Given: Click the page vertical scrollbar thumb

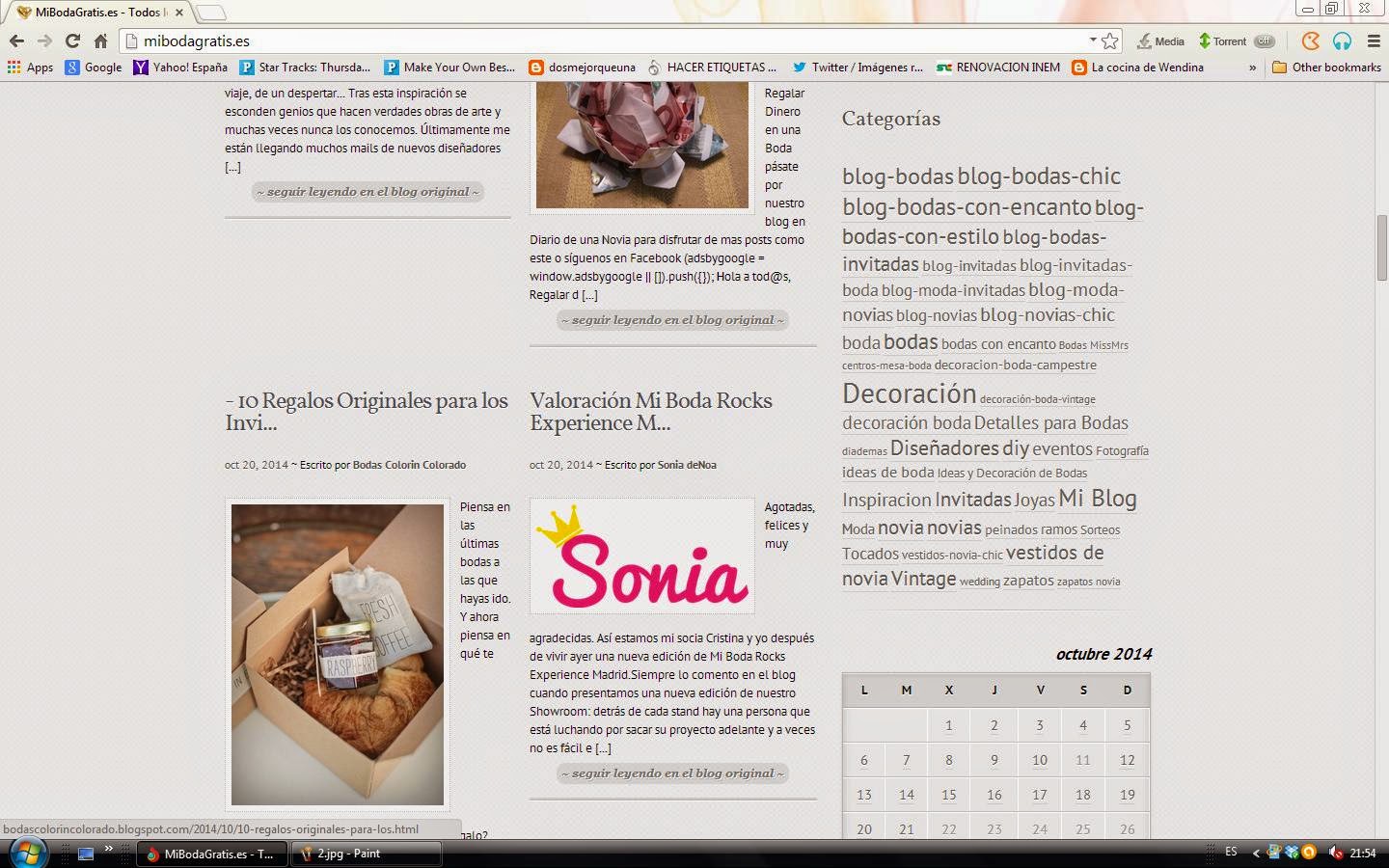Looking at the screenshot, I should point(1381,249).
